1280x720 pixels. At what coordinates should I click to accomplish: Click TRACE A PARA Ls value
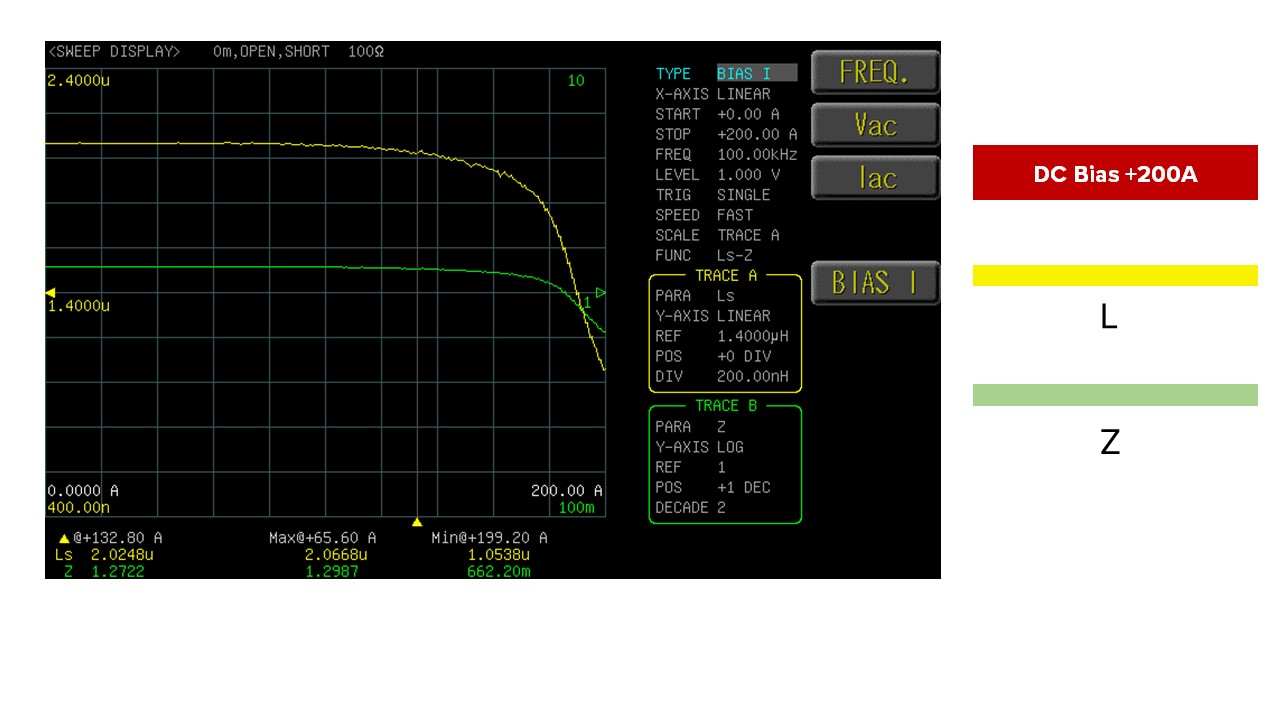[726, 296]
